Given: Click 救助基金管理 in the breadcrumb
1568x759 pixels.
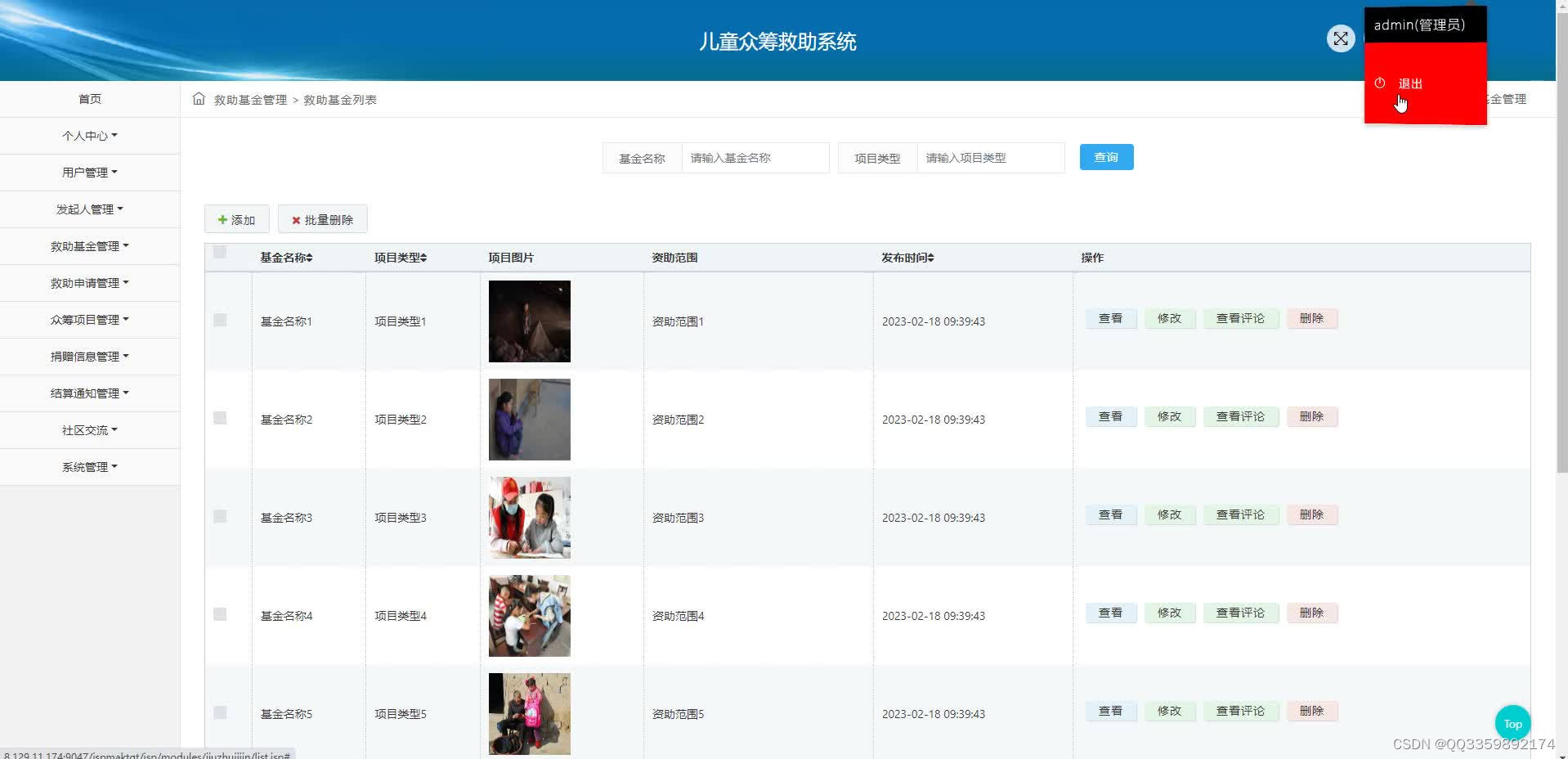Looking at the screenshot, I should coord(250,100).
